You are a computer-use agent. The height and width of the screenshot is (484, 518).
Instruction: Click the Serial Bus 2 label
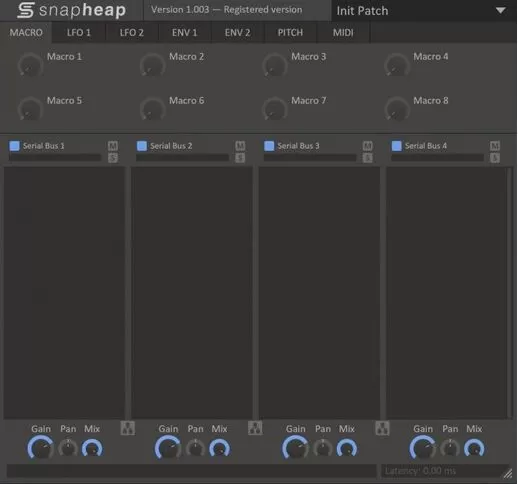point(171,146)
